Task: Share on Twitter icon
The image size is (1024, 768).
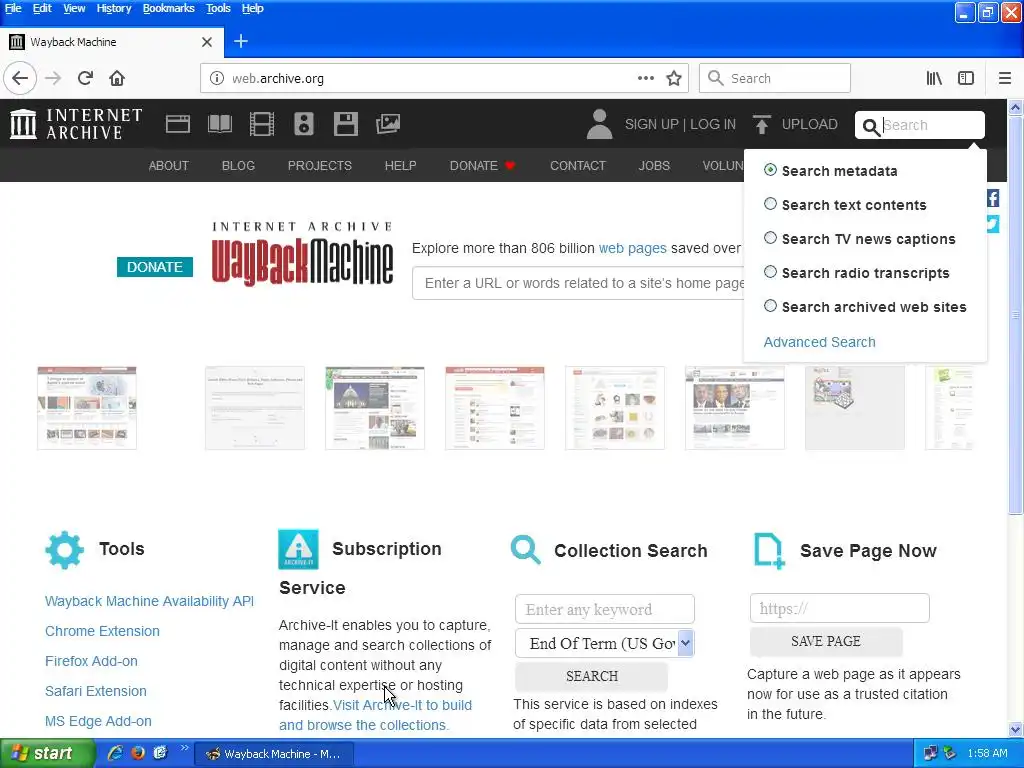Action: [993, 224]
